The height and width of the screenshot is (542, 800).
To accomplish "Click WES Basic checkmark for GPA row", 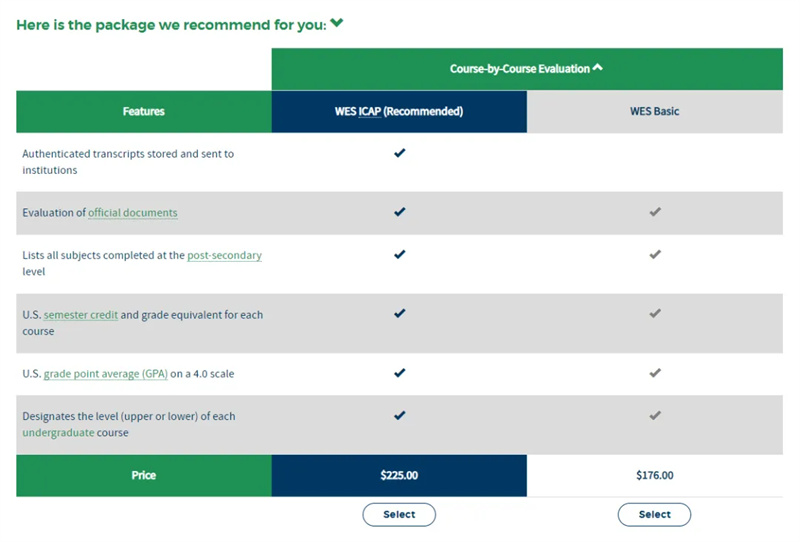I will (x=655, y=373).
